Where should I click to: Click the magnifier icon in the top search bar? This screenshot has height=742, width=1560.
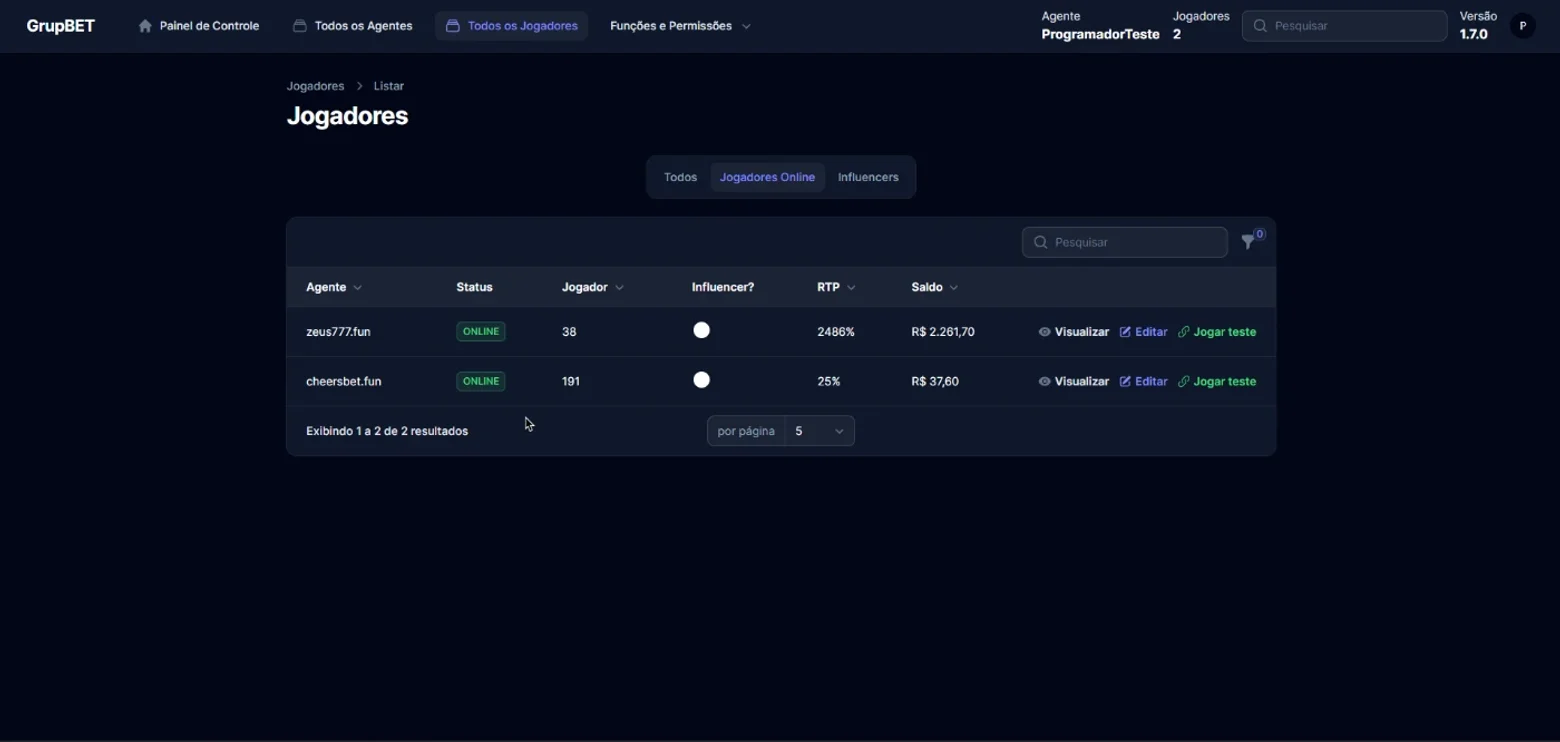coord(1260,26)
